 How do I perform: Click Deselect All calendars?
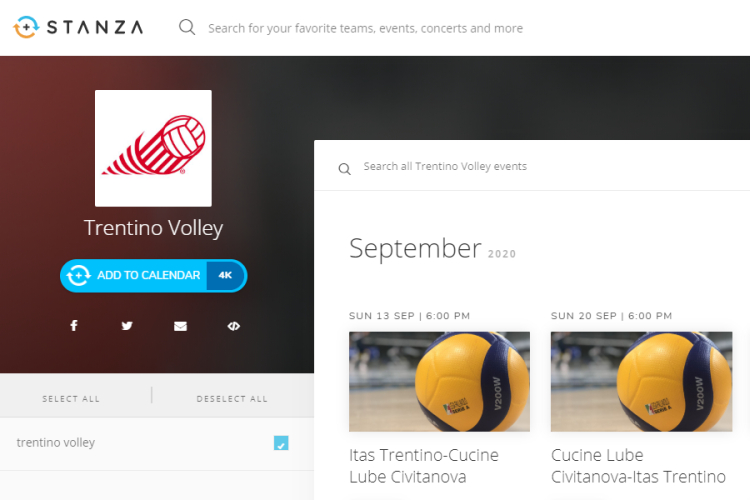(x=232, y=399)
